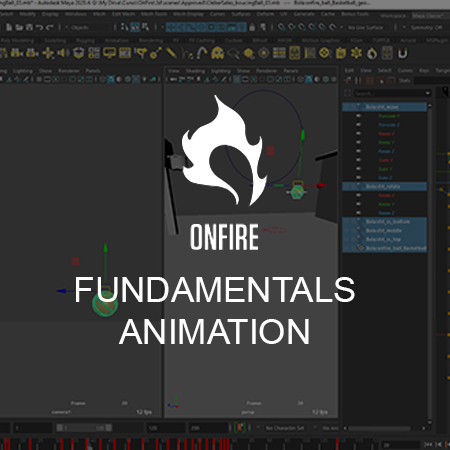
Task: Click the New Scene icon in status line
Action: (9, 27)
